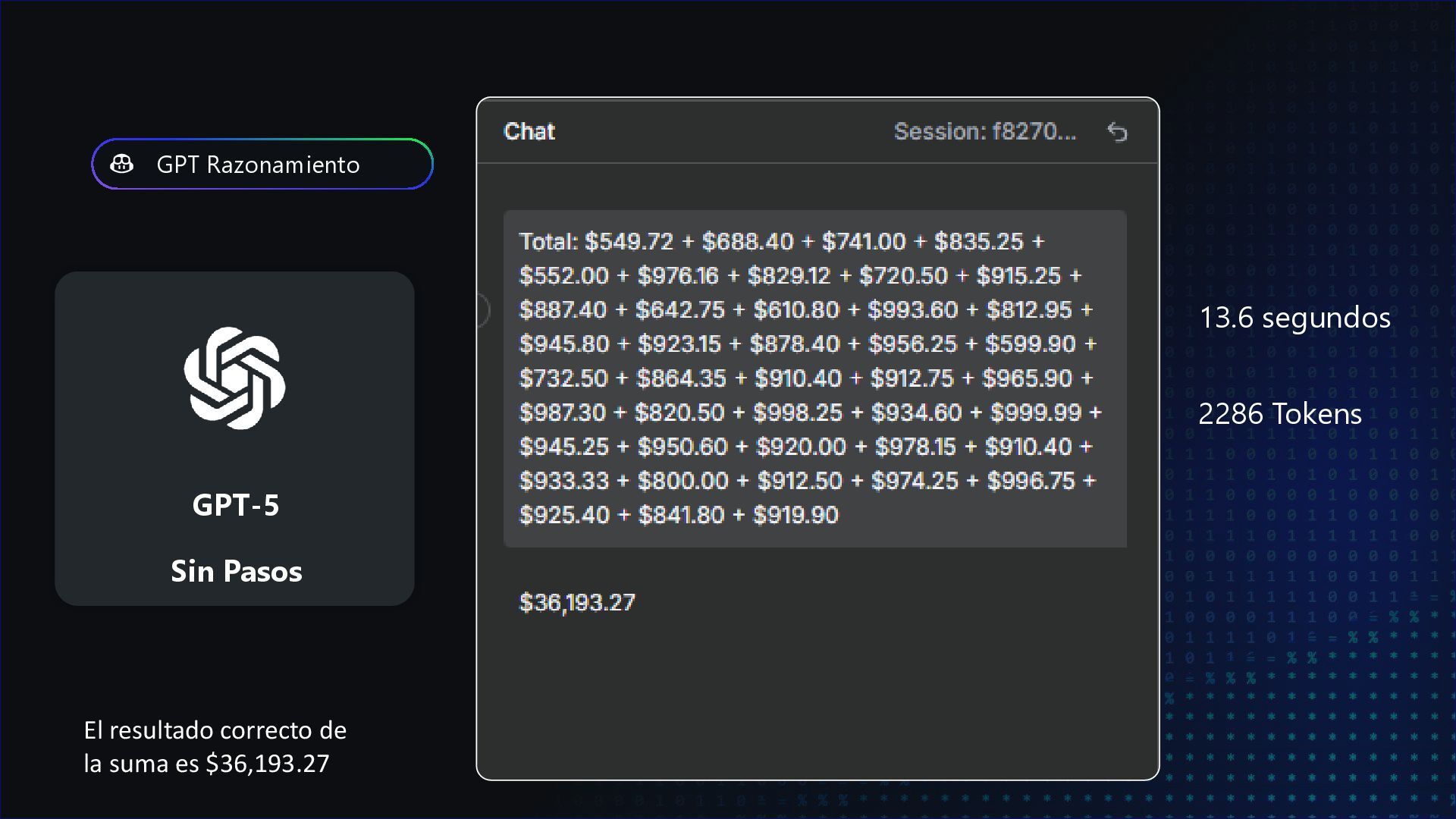
Task: Click the $549.72 first amount in message
Action: pos(629,242)
